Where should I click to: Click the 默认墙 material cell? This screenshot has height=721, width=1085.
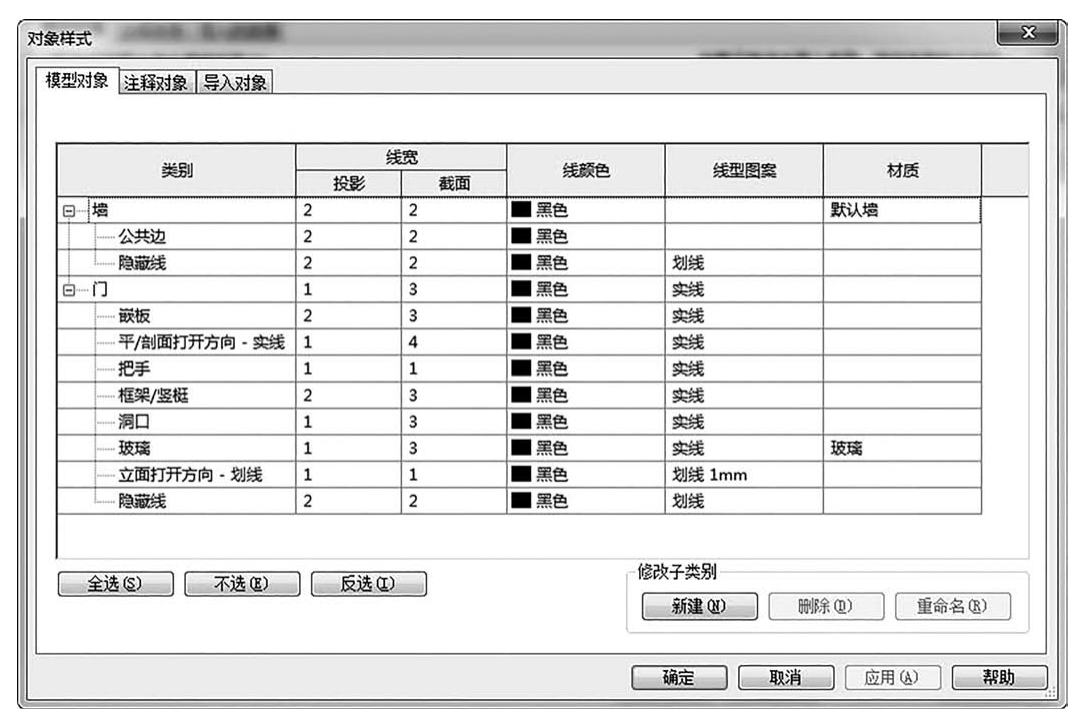pyautogui.click(x=855, y=211)
